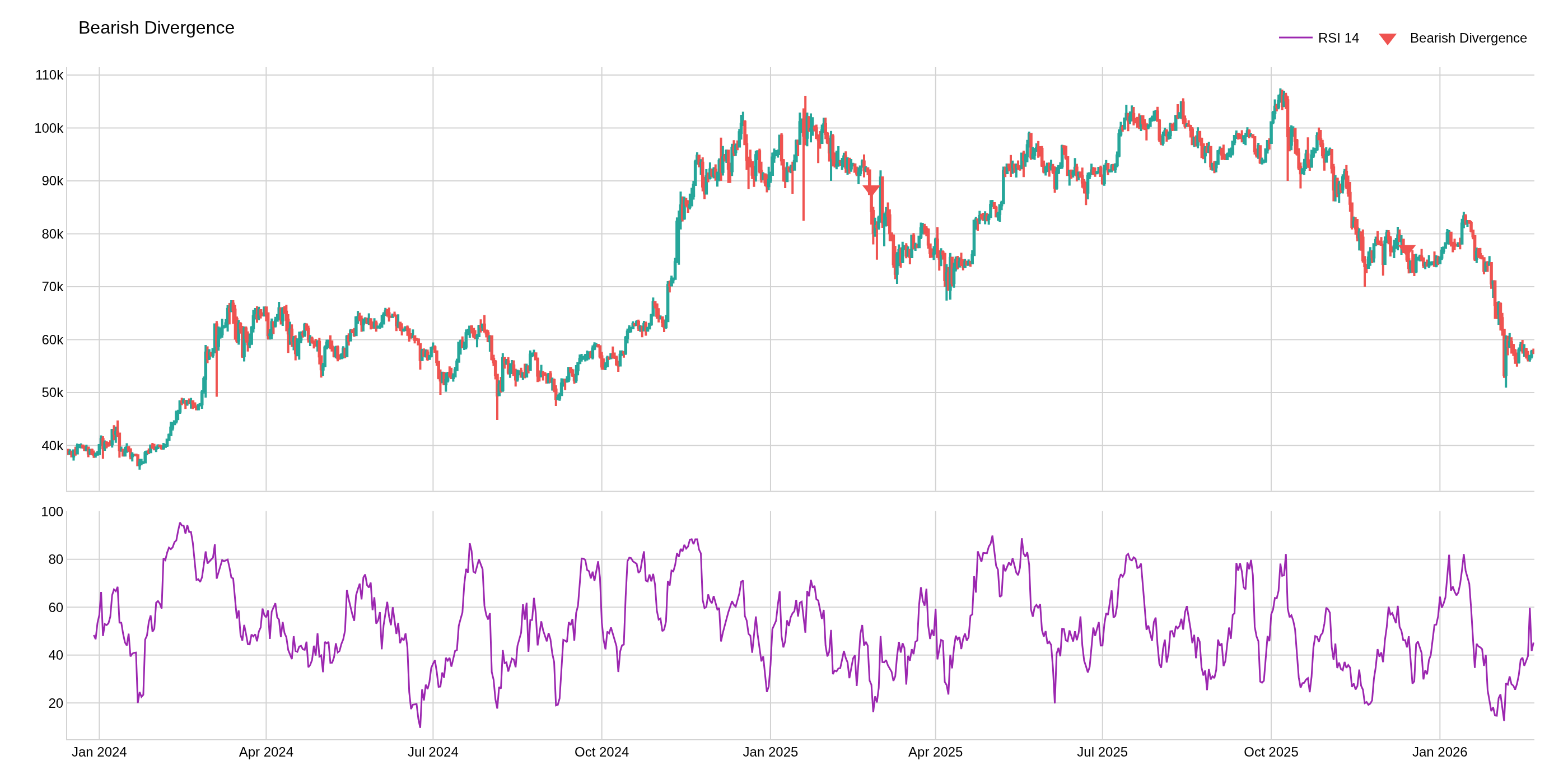Open the Oct 2024 axis tick dropdown
Screen dimensions: 1568x784
[x=603, y=752]
